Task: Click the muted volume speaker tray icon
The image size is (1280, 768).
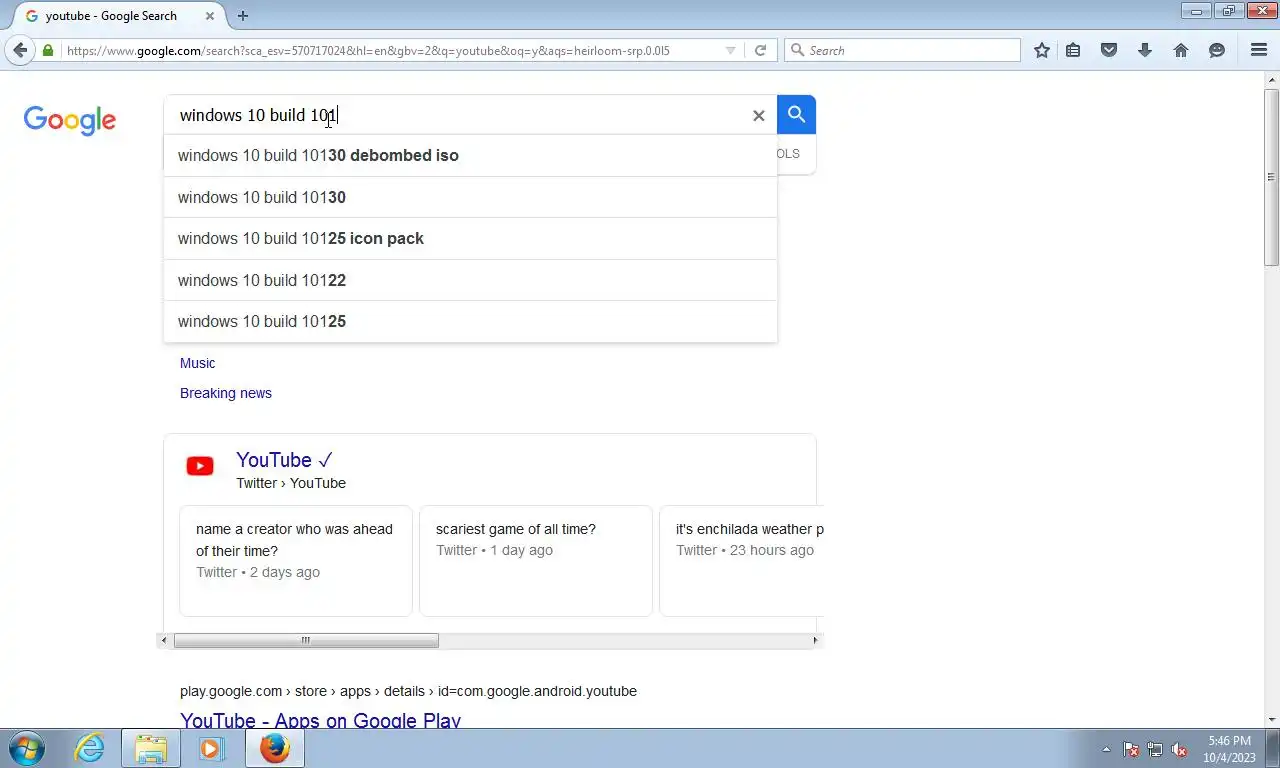Action: [1180, 749]
